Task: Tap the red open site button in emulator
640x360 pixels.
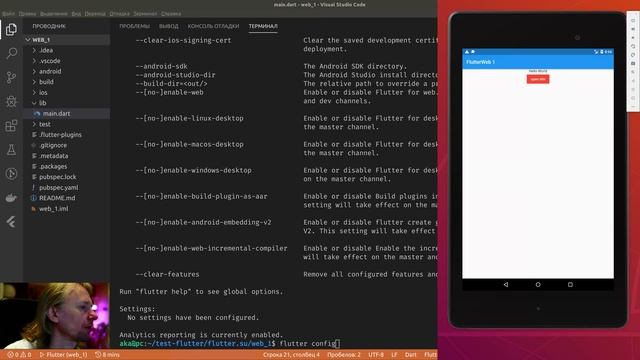Action: coord(538,79)
